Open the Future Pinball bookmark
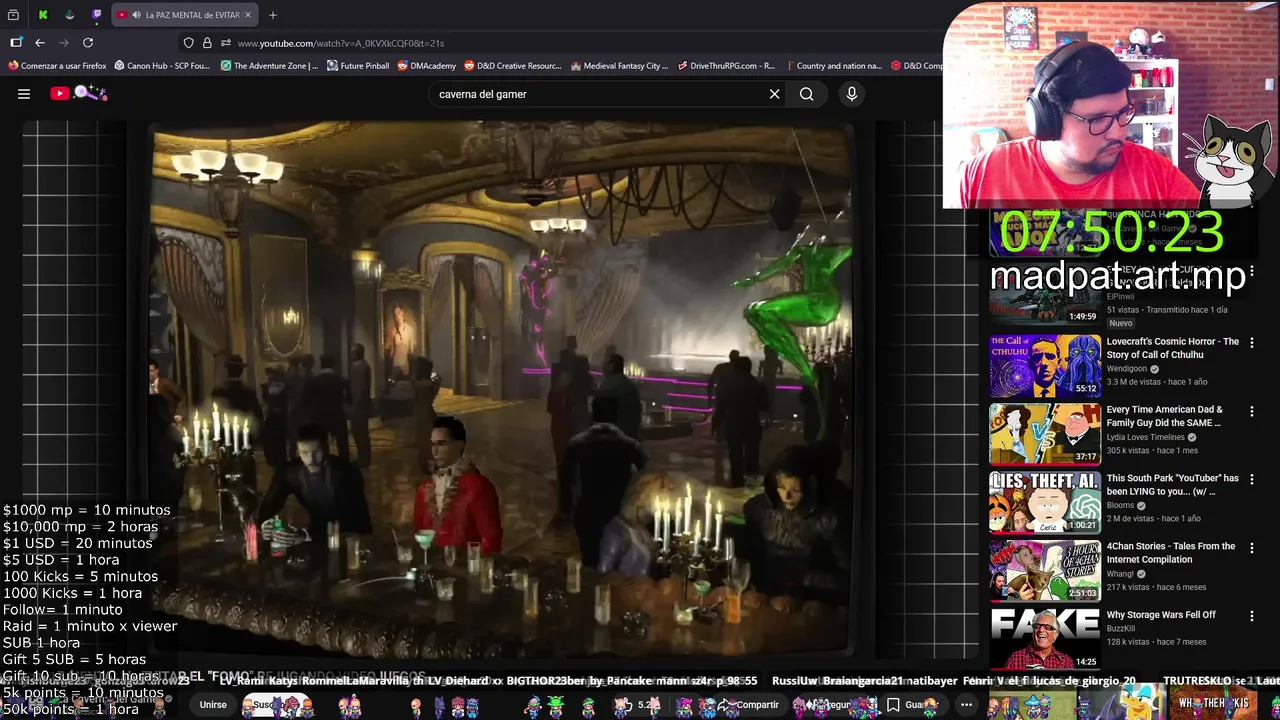1280x720 pixels. pyautogui.click(x=358, y=66)
